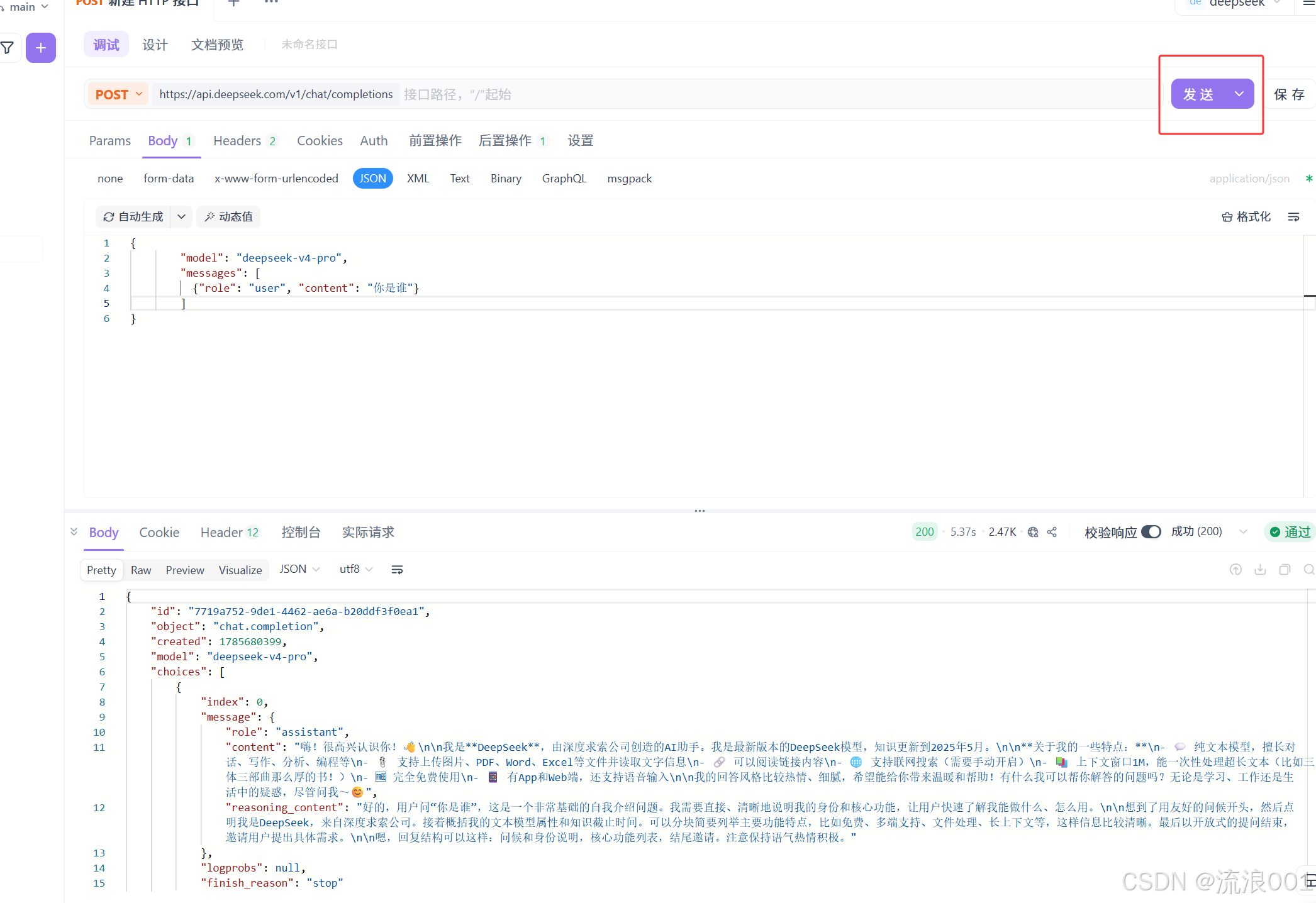Click the extract response upload icon
Viewport: 1316px width, 903px height.
point(1235,570)
